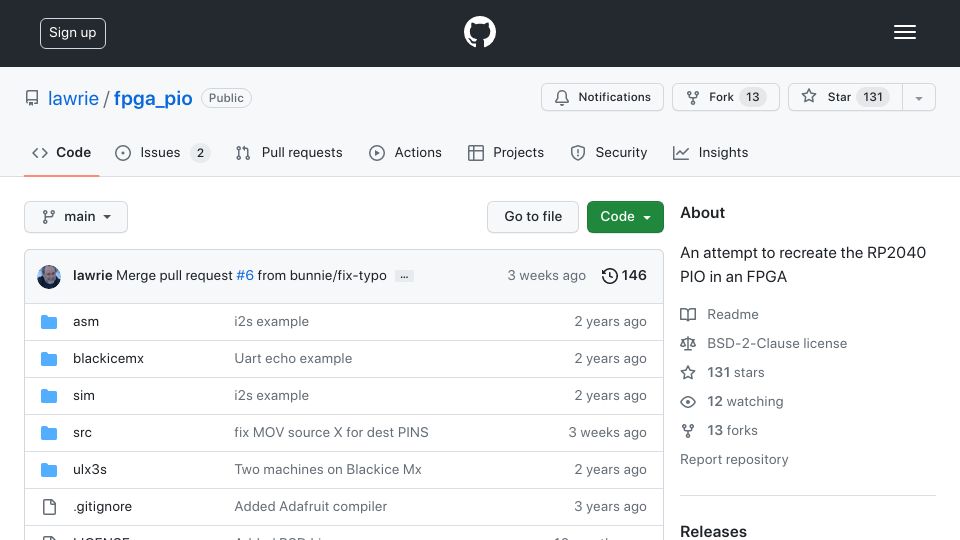
Task: Click the Notifications bell button
Action: pyautogui.click(x=602, y=97)
